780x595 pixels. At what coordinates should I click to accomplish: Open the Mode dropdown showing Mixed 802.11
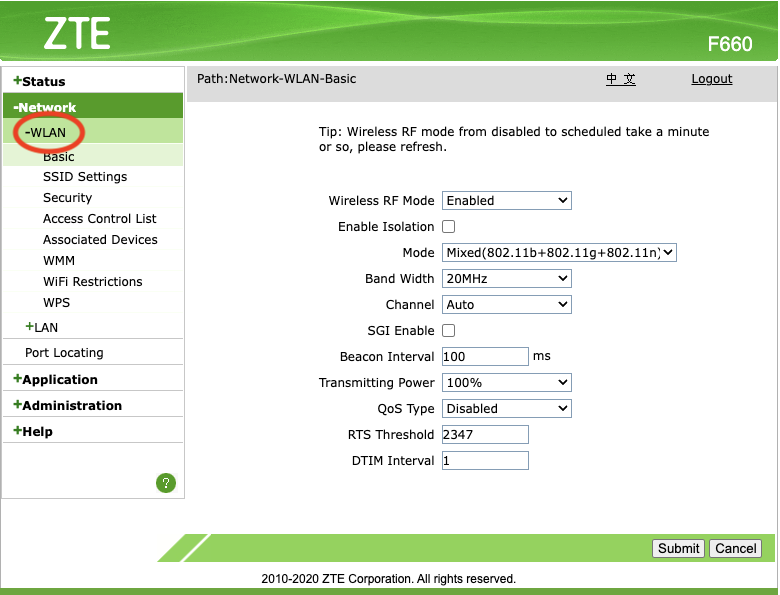tap(559, 253)
